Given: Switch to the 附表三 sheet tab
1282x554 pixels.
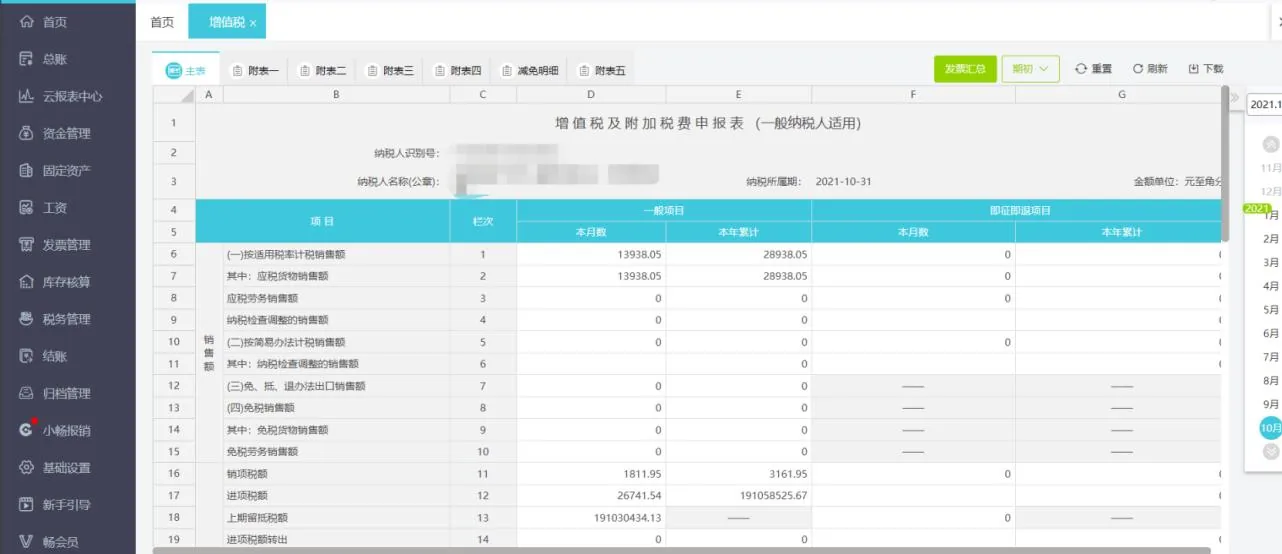Looking at the screenshot, I should pos(390,70).
